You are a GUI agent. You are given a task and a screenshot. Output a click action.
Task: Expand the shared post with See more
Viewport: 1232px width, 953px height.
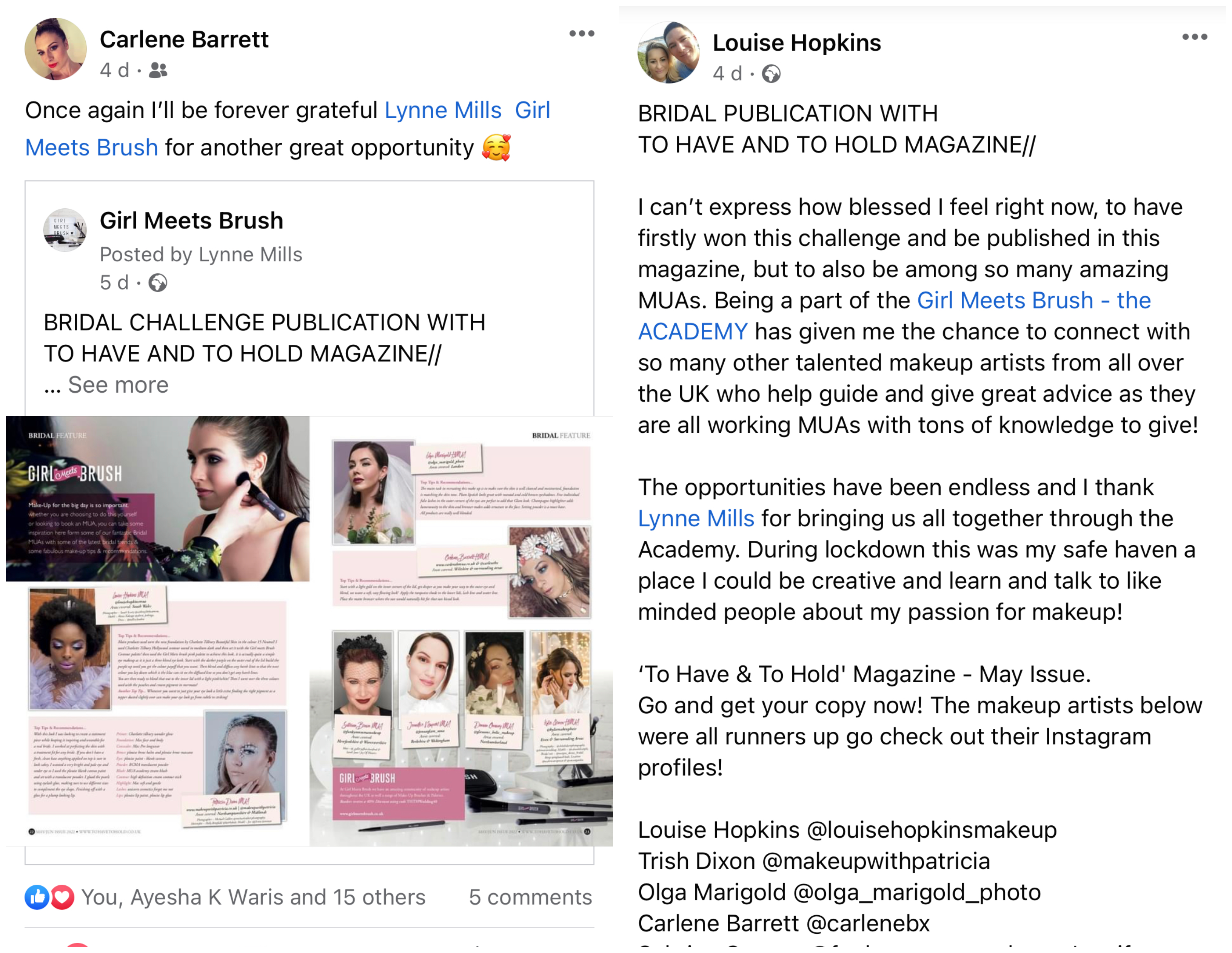click(x=118, y=385)
